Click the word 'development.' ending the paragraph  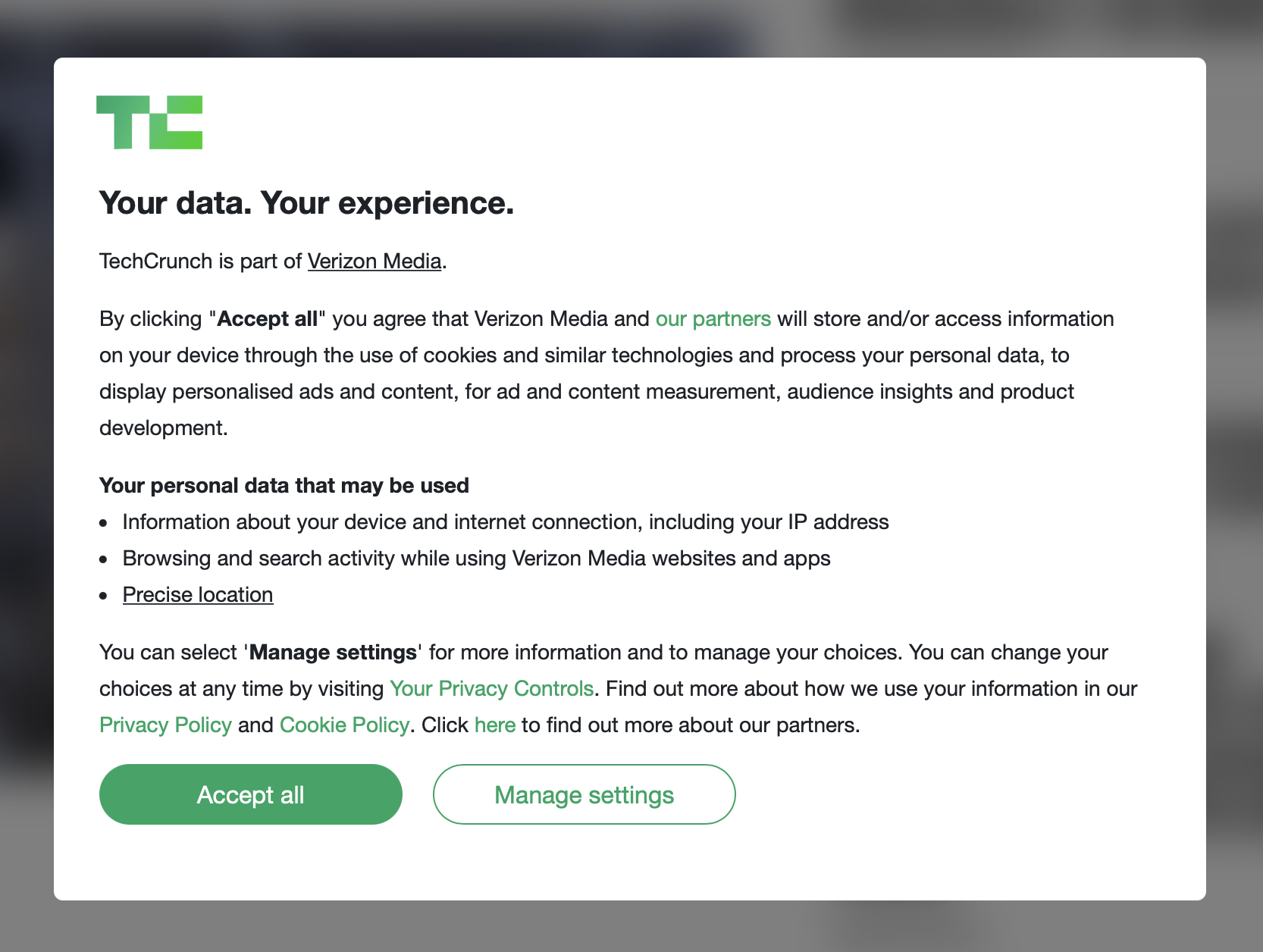click(164, 428)
